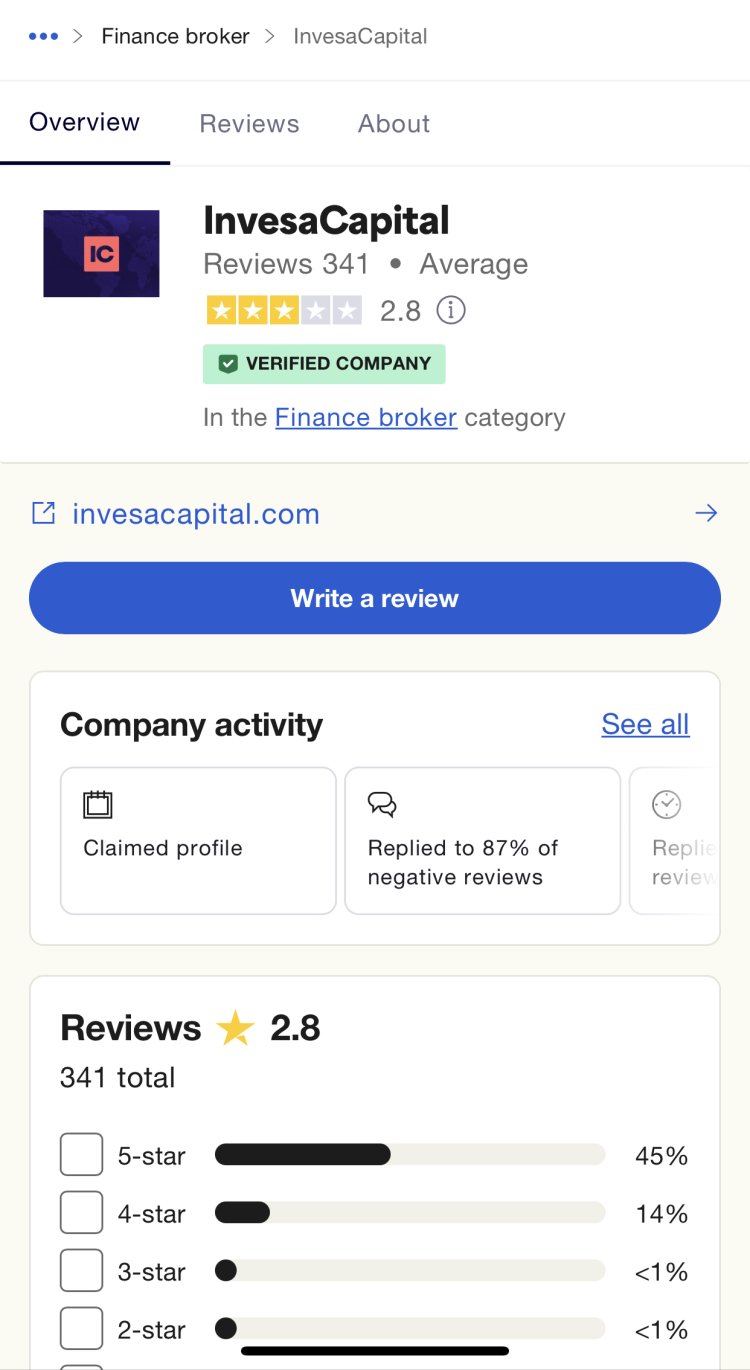Switch to the Reviews tab
The image size is (750, 1370).
[x=249, y=122]
